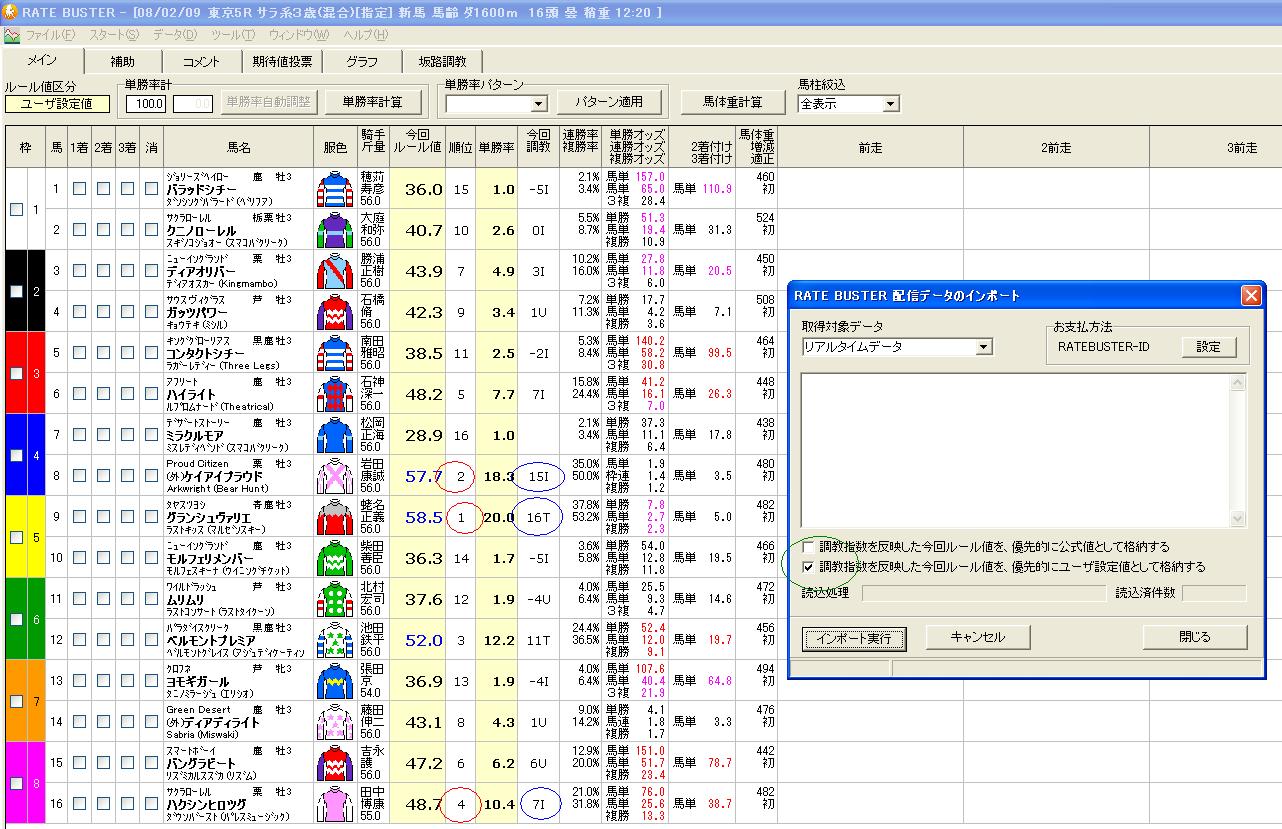Image resolution: width=1282 pixels, height=829 pixels.
Task: Open the 期待値投票 tab
Action: (x=282, y=62)
